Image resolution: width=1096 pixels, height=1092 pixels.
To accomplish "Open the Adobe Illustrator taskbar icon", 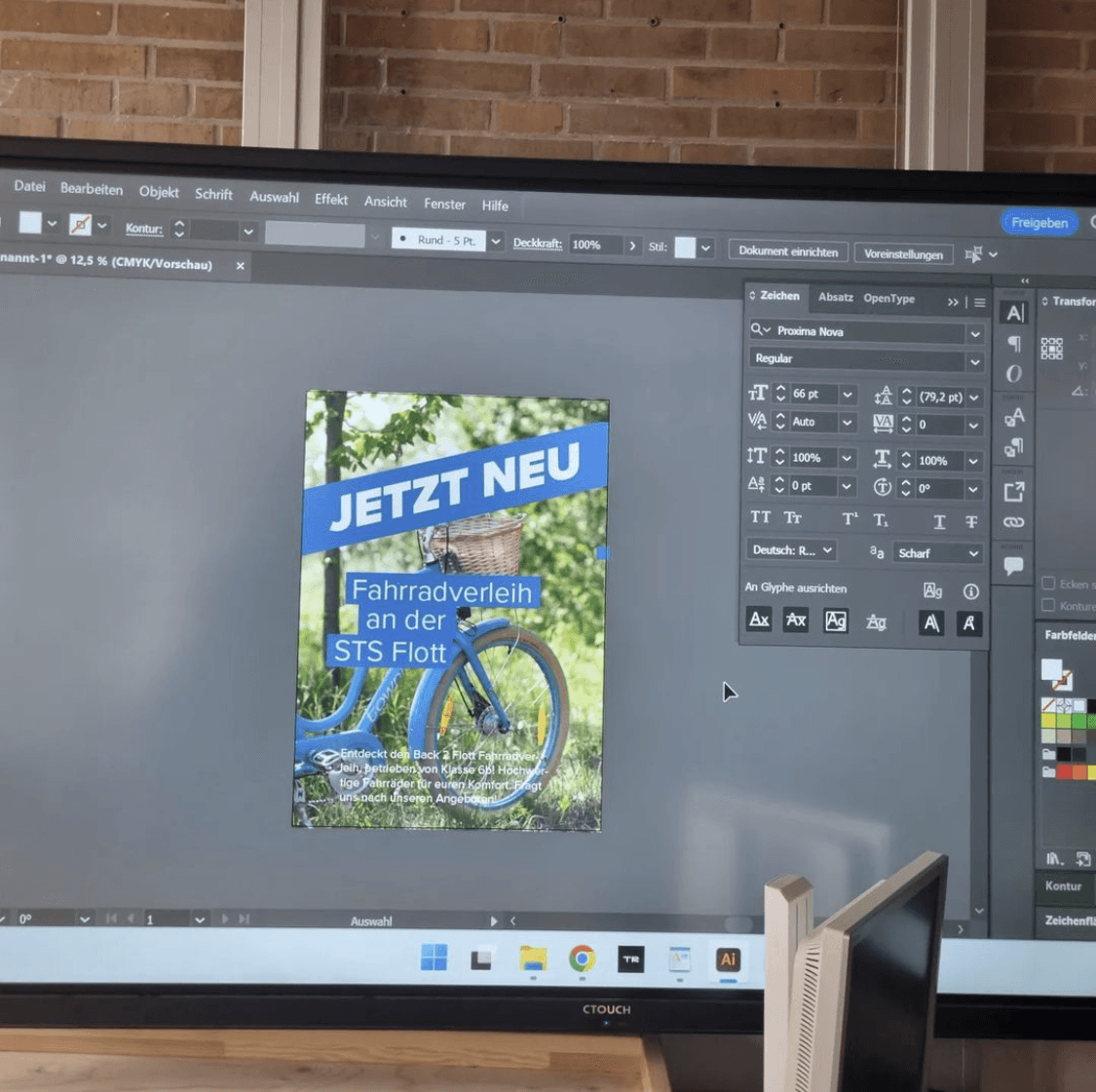I will click(728, 960).
